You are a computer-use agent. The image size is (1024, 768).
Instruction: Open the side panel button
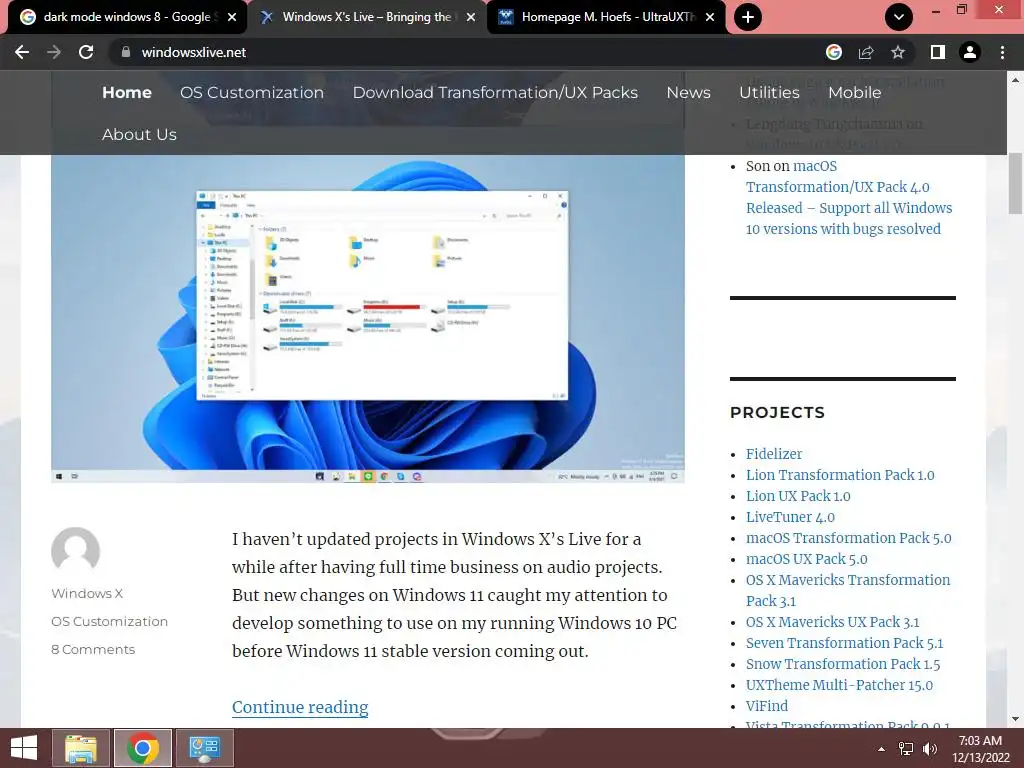[x=938, y=52]
